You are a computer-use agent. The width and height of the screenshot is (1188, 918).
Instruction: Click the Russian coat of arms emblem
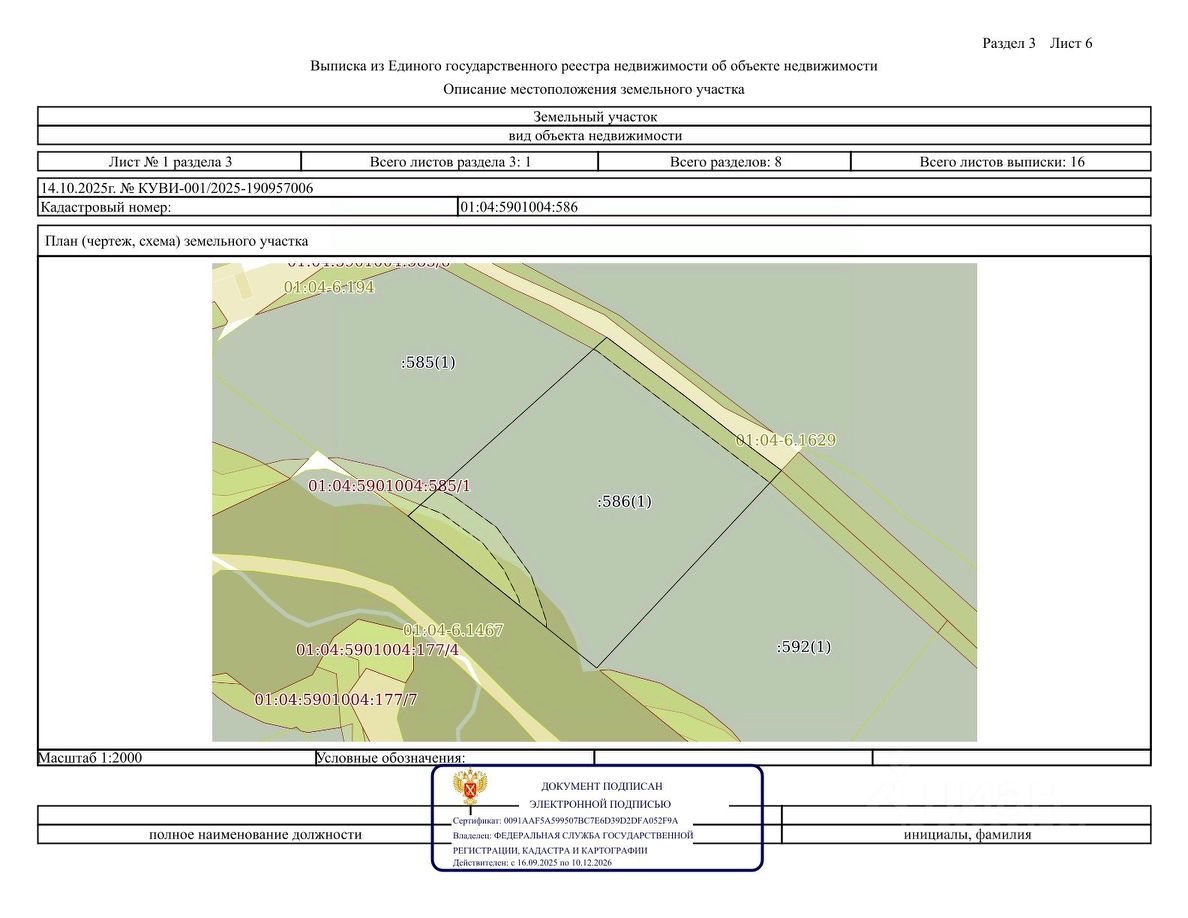[470, 787]
